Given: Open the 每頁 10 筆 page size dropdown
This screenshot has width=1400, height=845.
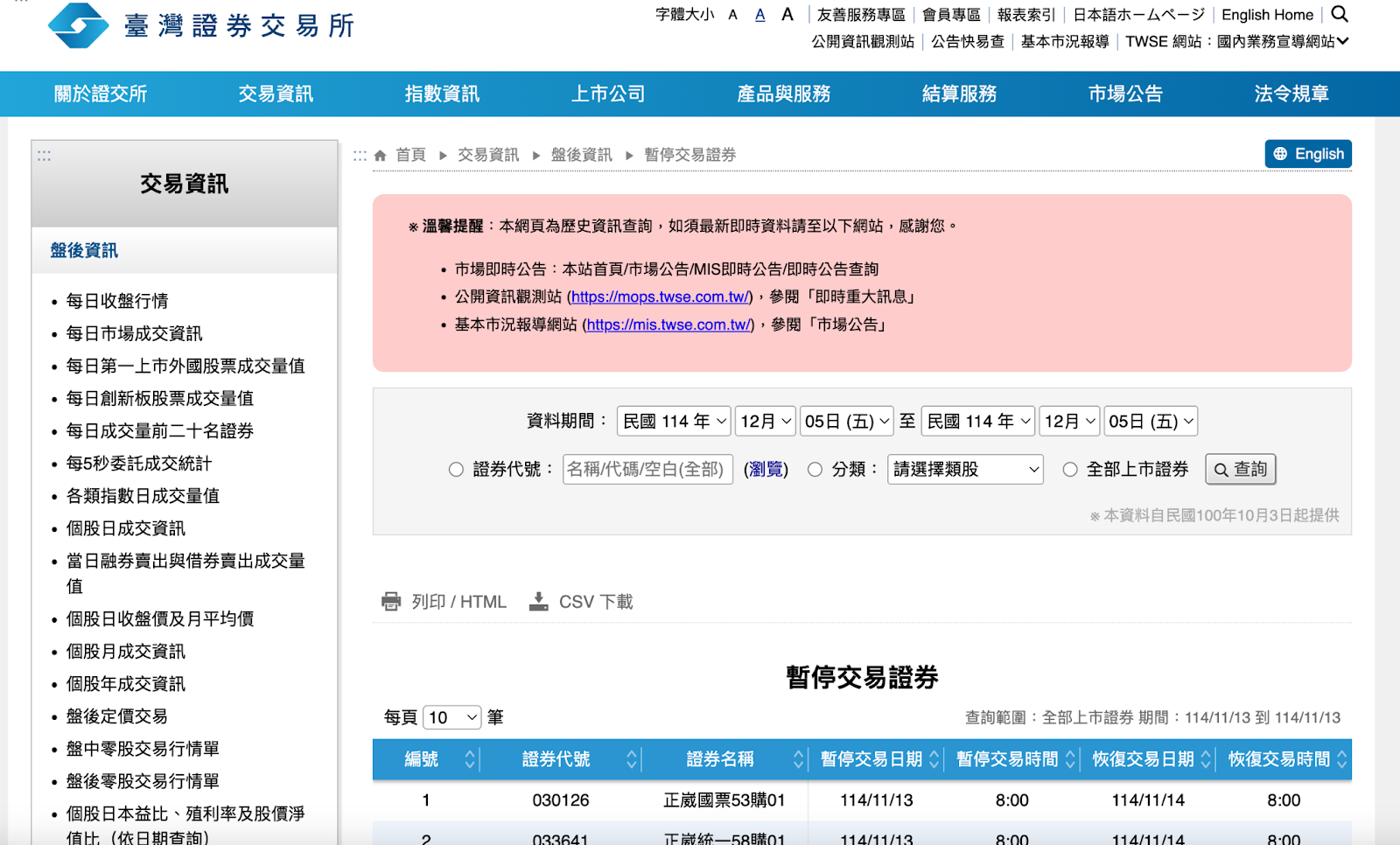Looking at the screenshot, I should coord(451,716).
